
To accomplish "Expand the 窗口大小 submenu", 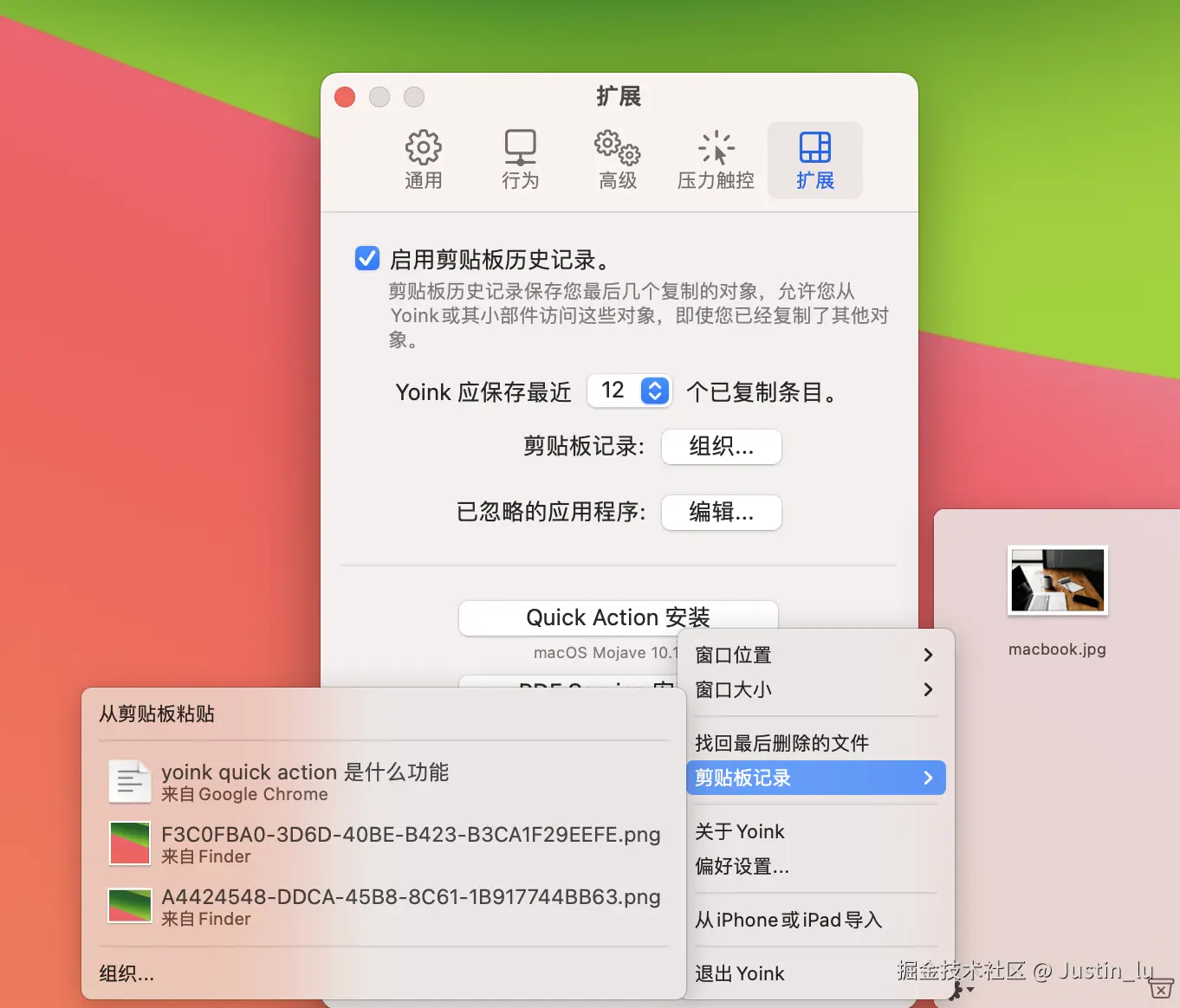I will (815, 689).
